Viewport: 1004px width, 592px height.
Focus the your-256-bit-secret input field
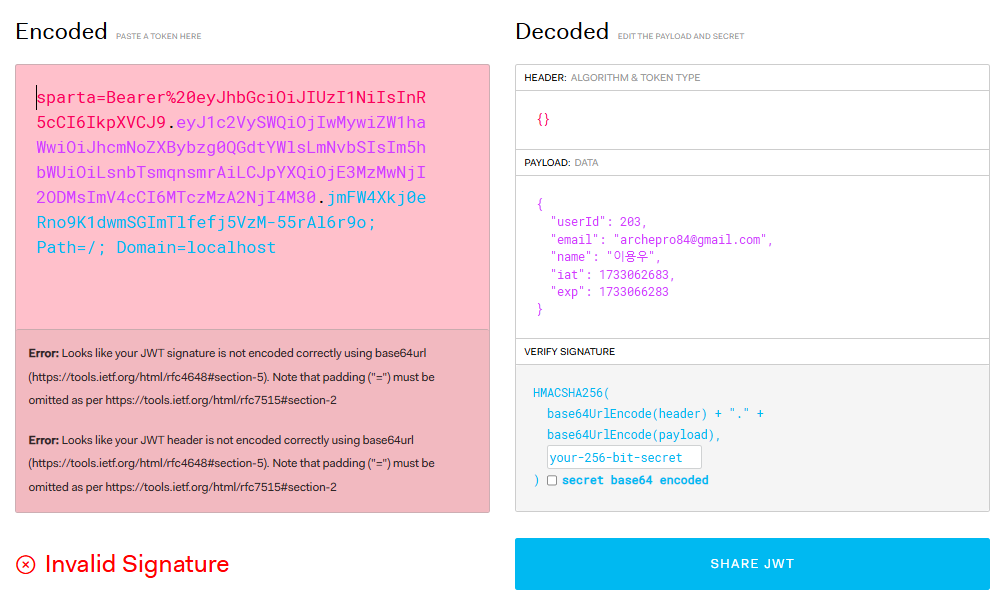click(x=624, y=458)
